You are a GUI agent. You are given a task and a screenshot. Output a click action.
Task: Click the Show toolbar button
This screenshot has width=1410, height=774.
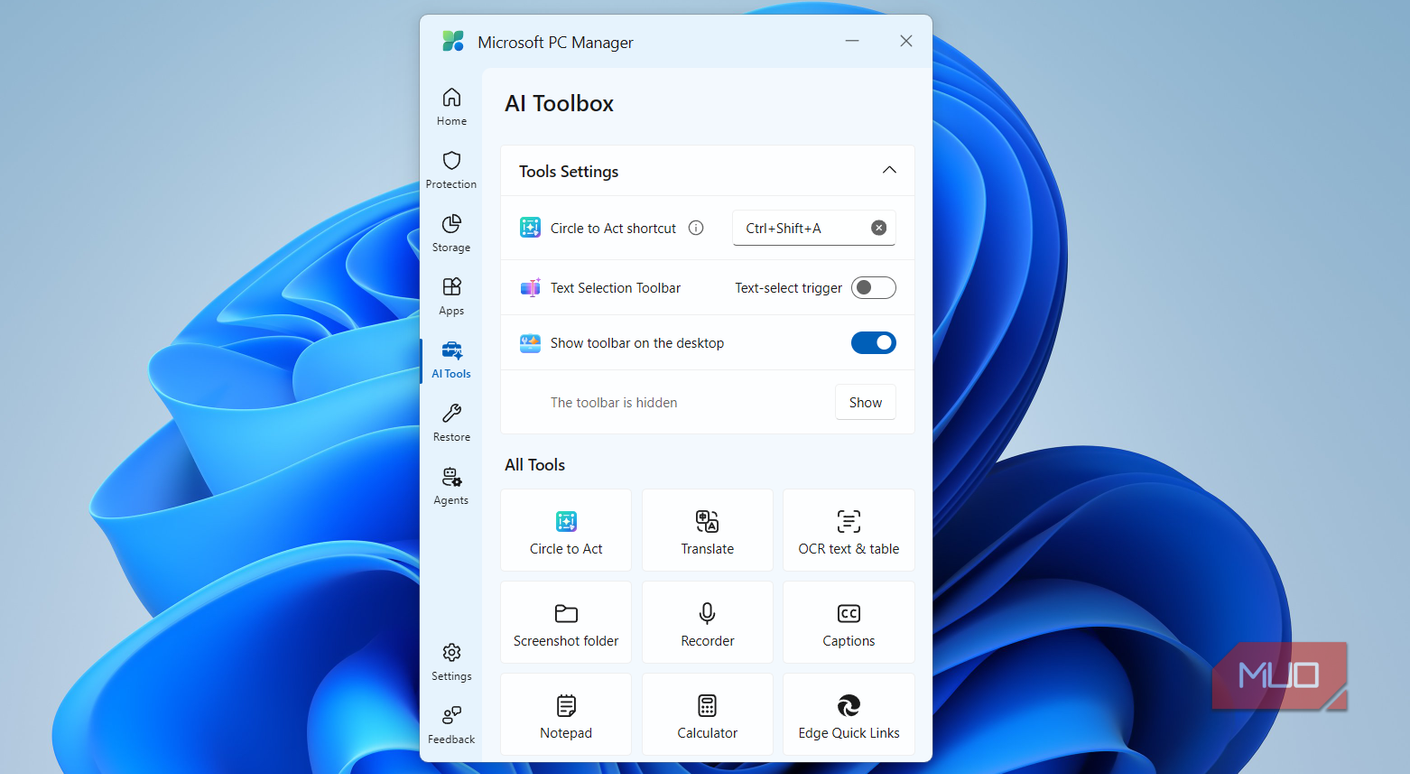pyautogui.click(x=865, y=402)
